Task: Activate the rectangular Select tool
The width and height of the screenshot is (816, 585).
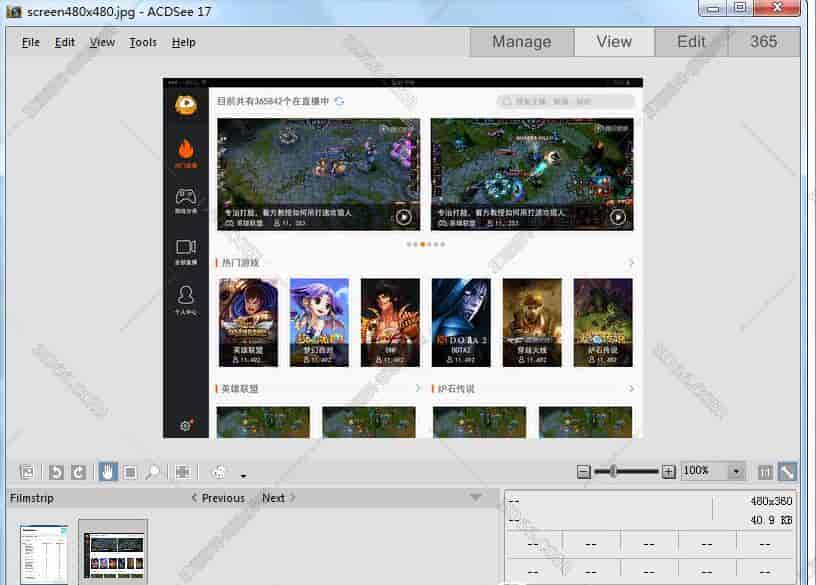Action: click(x=129, y=472)
